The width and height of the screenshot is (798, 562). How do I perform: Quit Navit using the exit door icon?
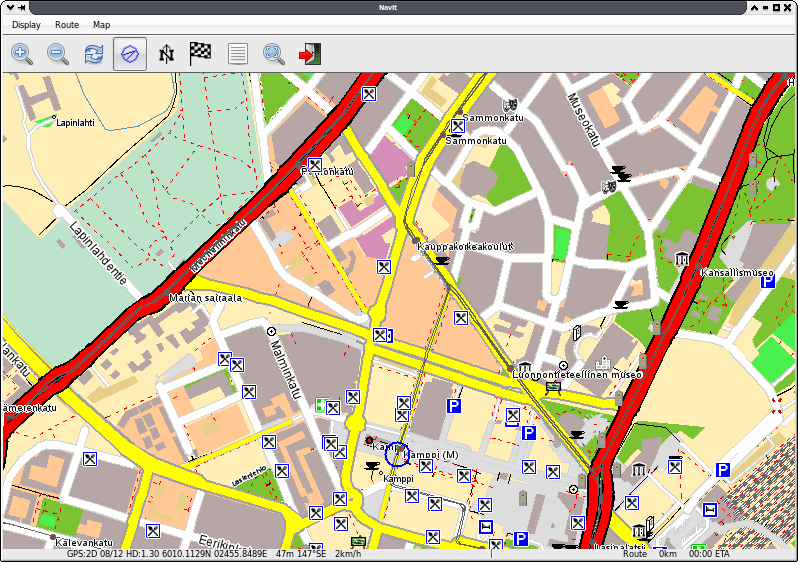310,54
